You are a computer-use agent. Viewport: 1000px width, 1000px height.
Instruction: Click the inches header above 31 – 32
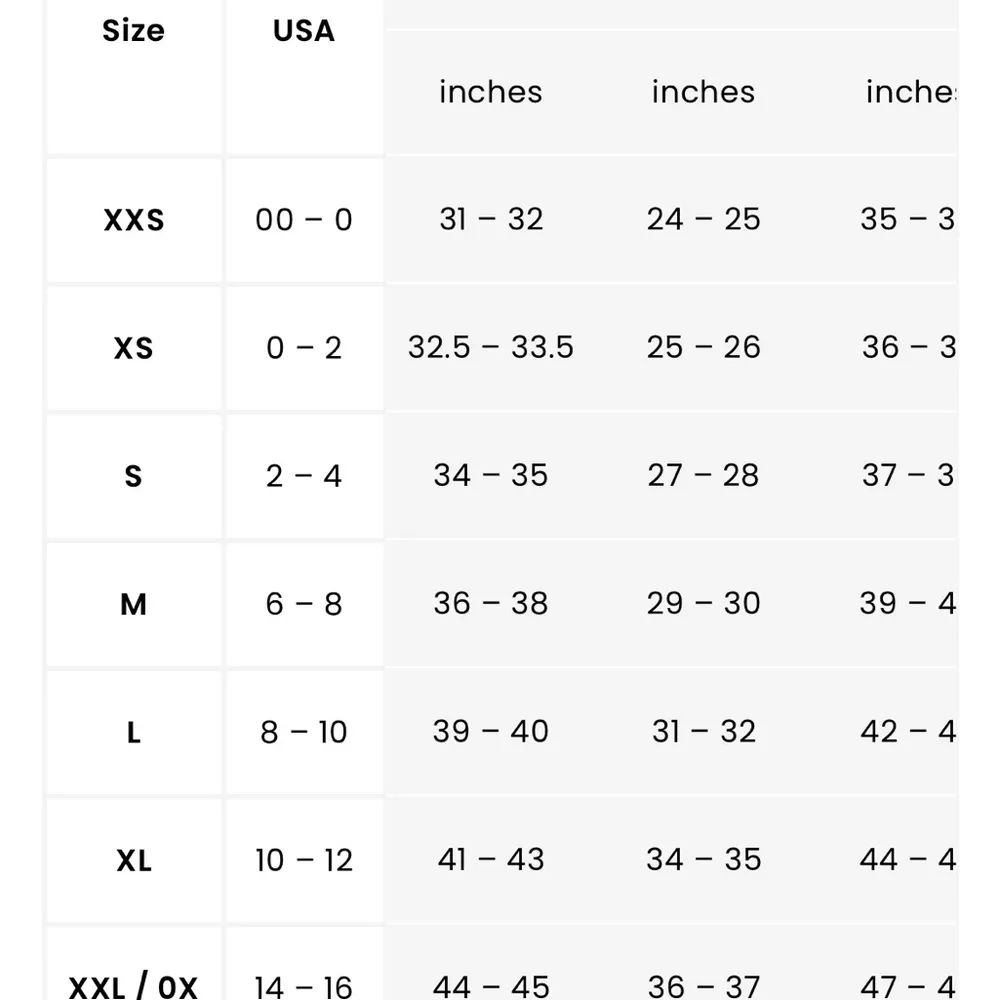click(491, 92)
